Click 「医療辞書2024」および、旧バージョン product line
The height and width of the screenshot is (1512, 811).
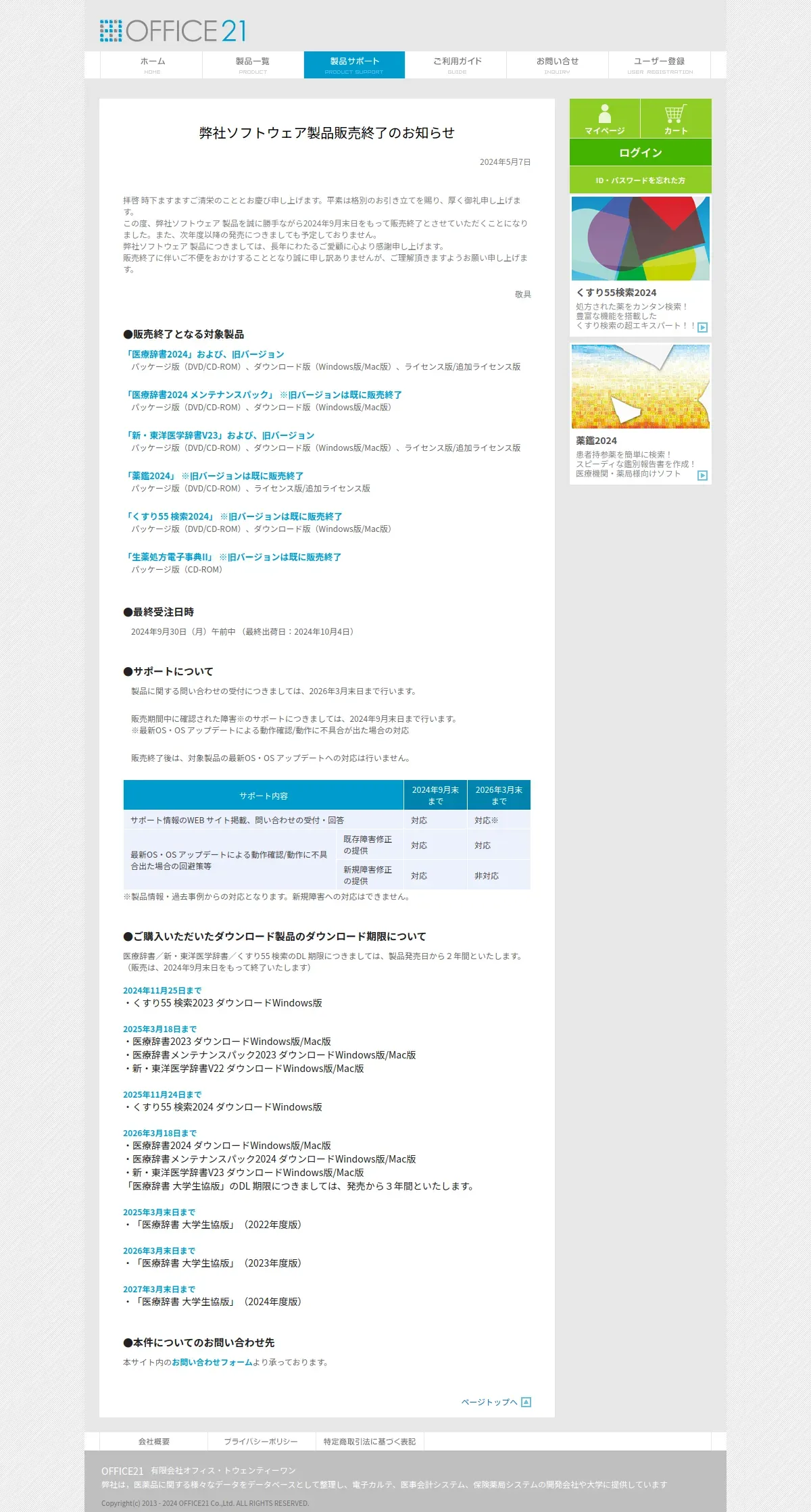click(x=204, y=354)
